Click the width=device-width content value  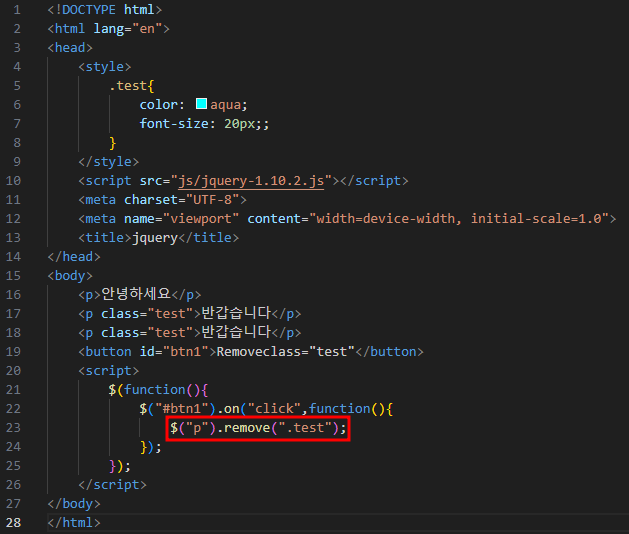[386, 219]
